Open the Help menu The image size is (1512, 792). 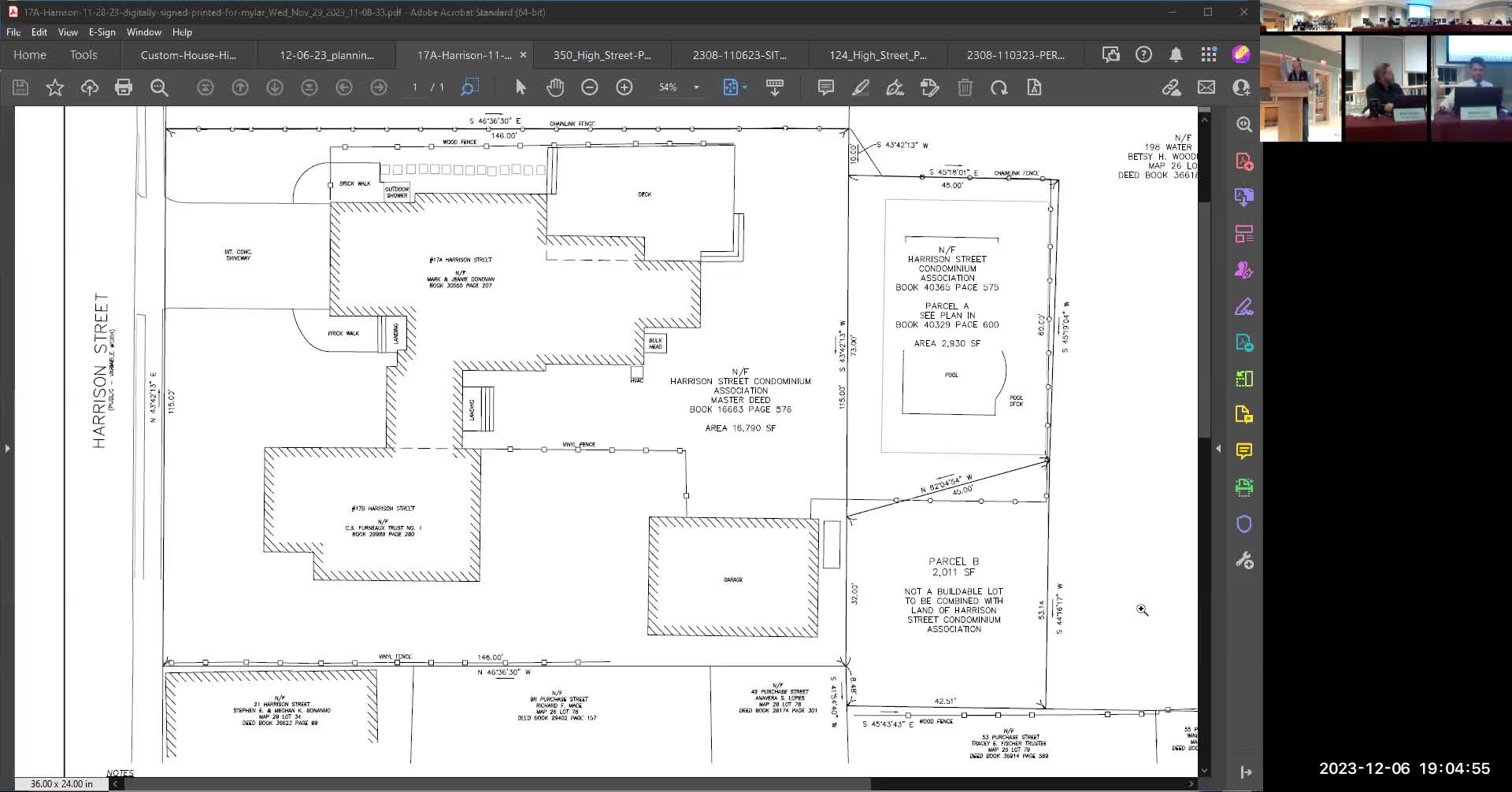coord(182,32)
